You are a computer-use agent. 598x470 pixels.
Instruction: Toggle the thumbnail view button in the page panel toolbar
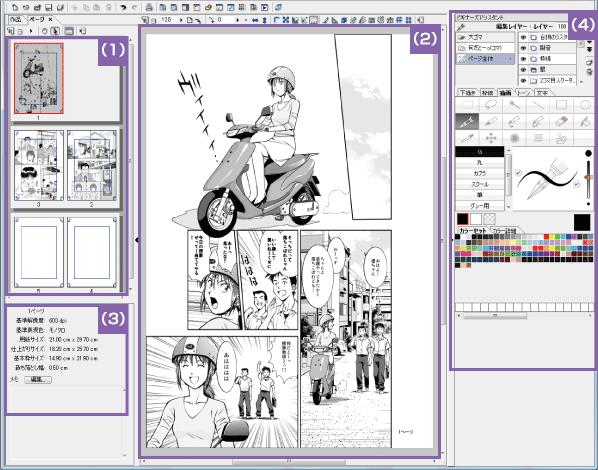69,31
